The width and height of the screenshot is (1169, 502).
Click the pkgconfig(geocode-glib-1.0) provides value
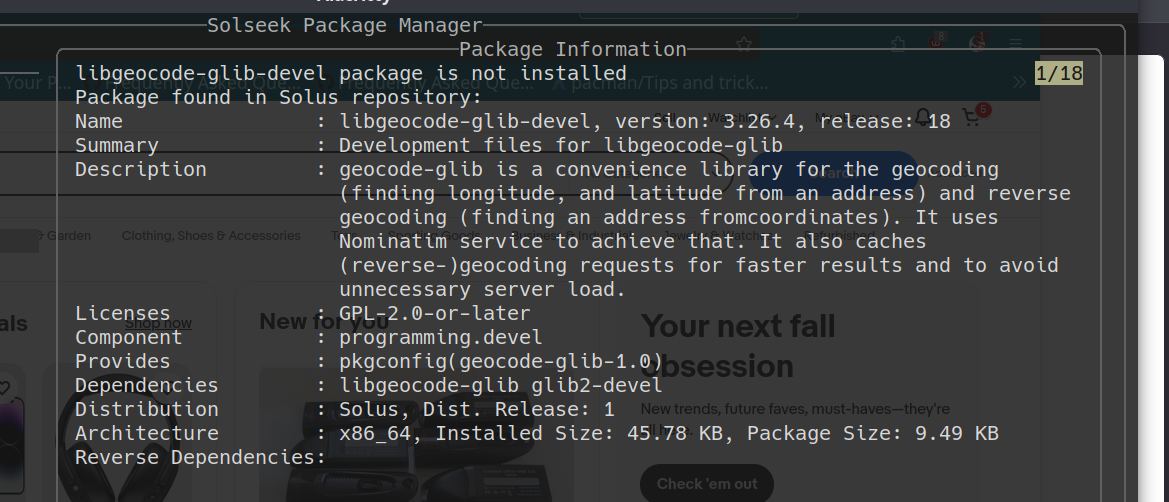(x=500, y=361)
